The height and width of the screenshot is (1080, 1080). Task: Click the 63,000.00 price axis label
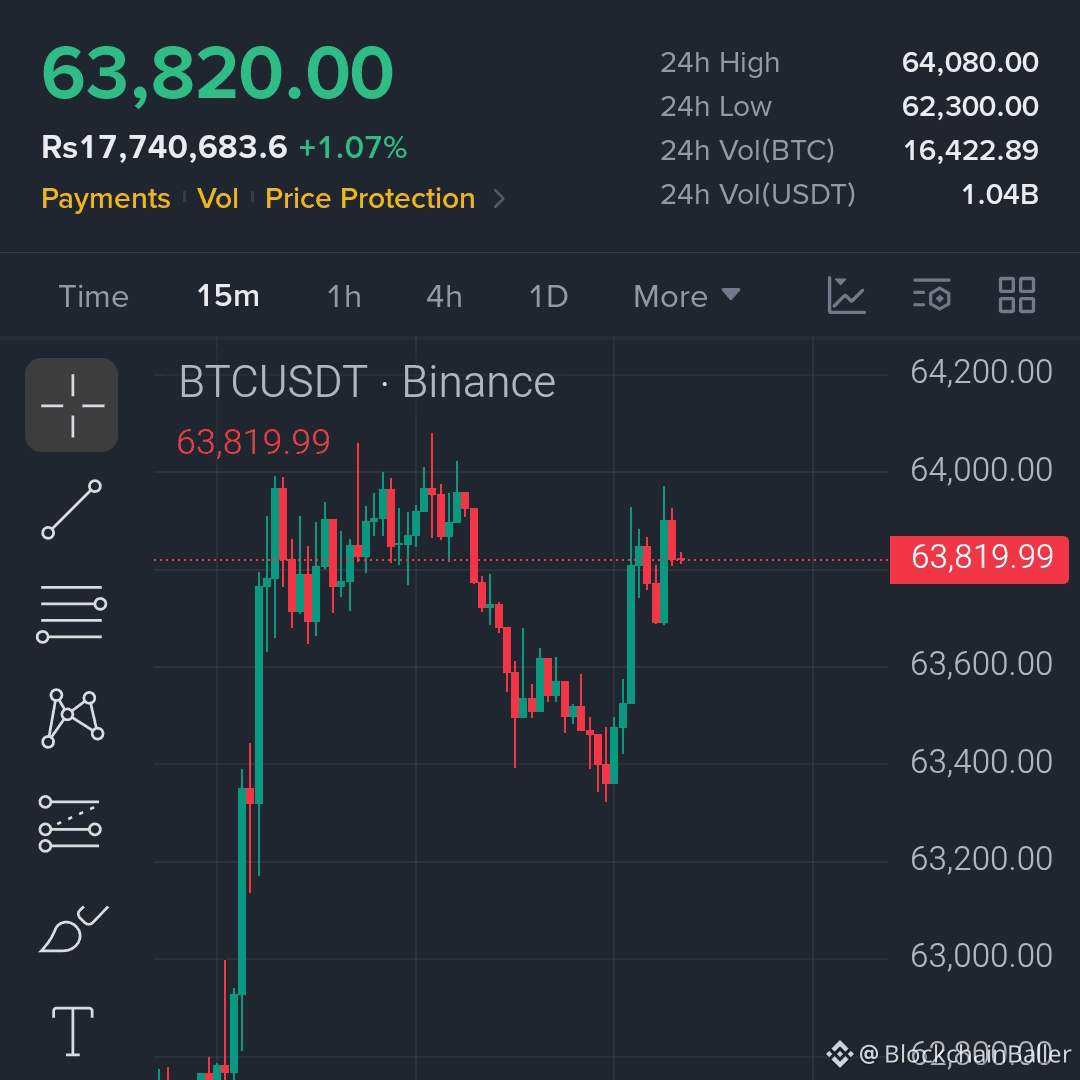(x=981, y=956)
